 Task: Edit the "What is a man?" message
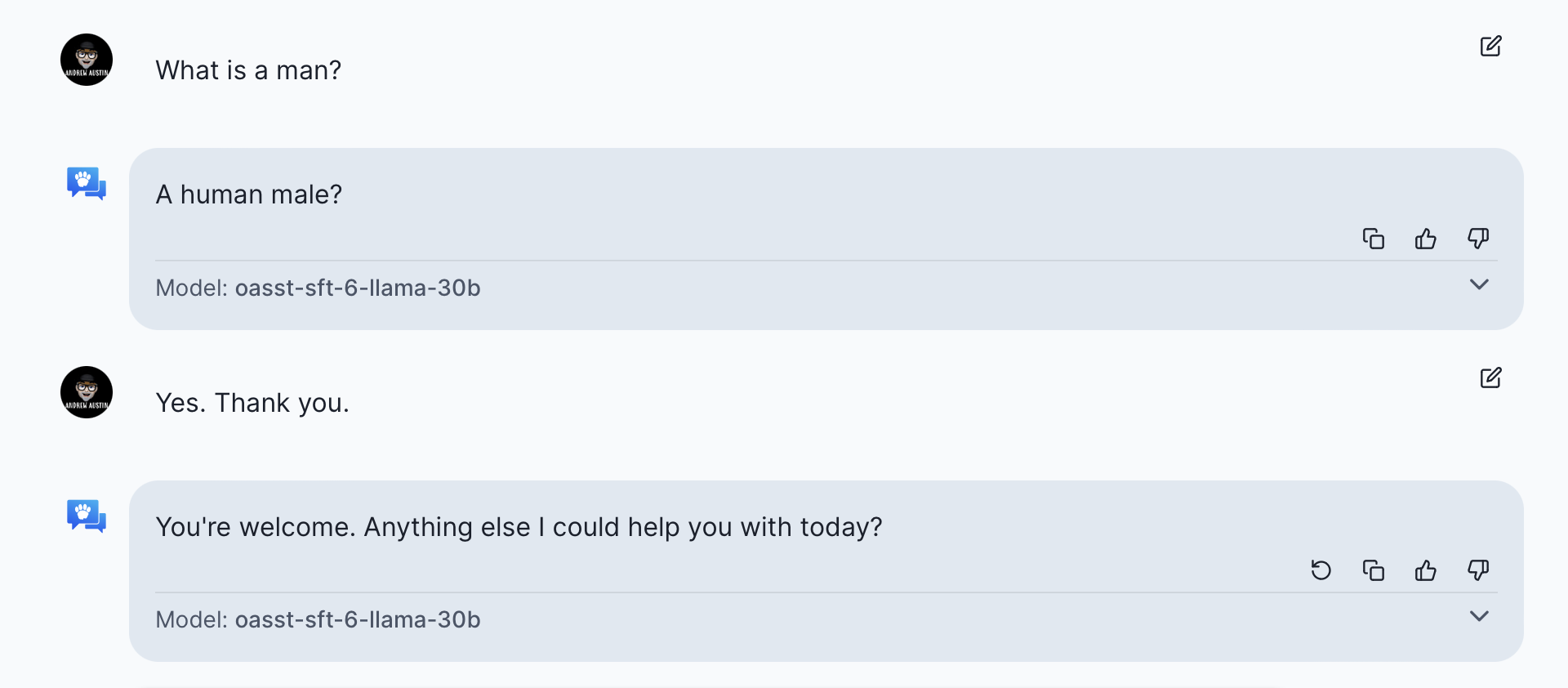pyautogui.click(x=1490, y=46)
